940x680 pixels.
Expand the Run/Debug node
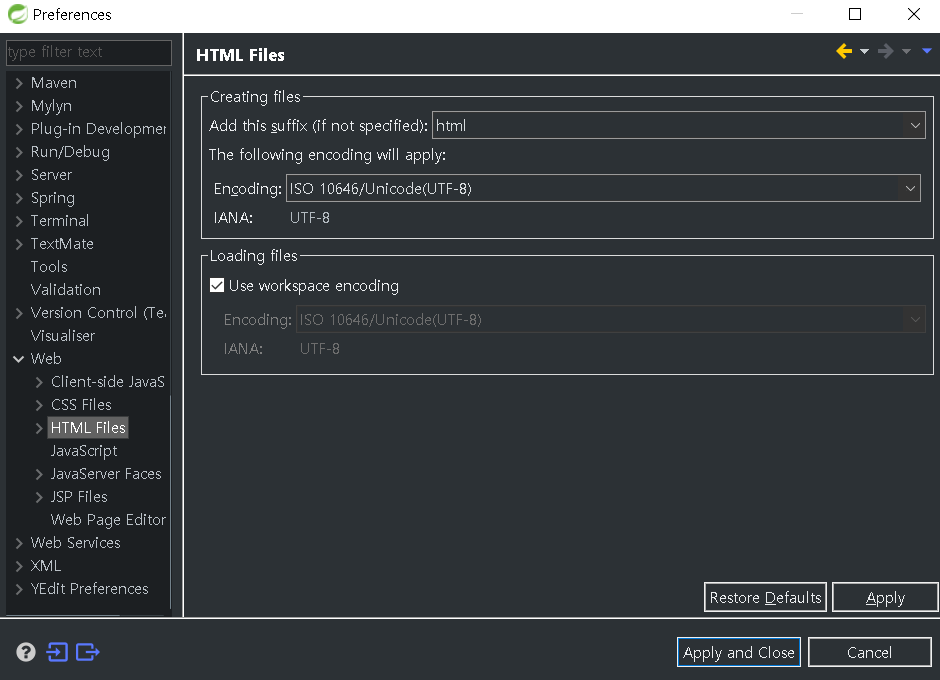(19, 152)
